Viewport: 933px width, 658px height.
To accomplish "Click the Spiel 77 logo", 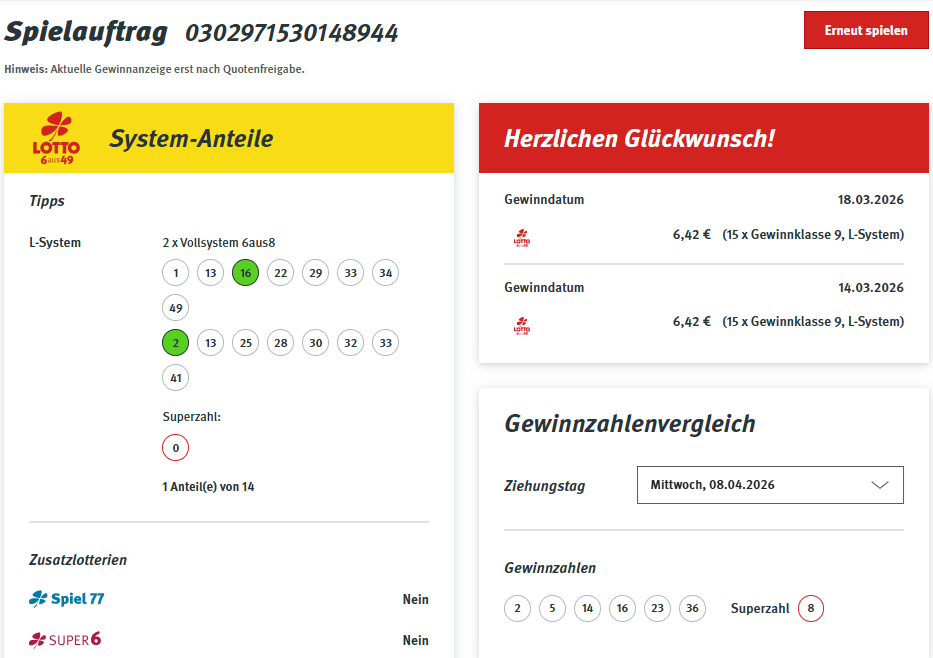I will pos(67,599).
